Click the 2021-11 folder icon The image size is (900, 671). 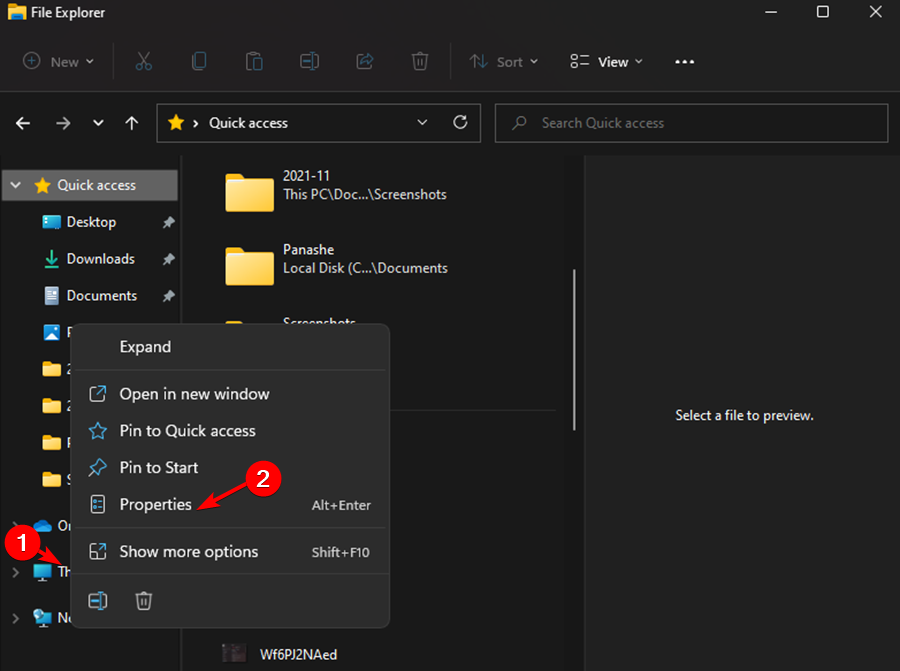click(249, 193)
